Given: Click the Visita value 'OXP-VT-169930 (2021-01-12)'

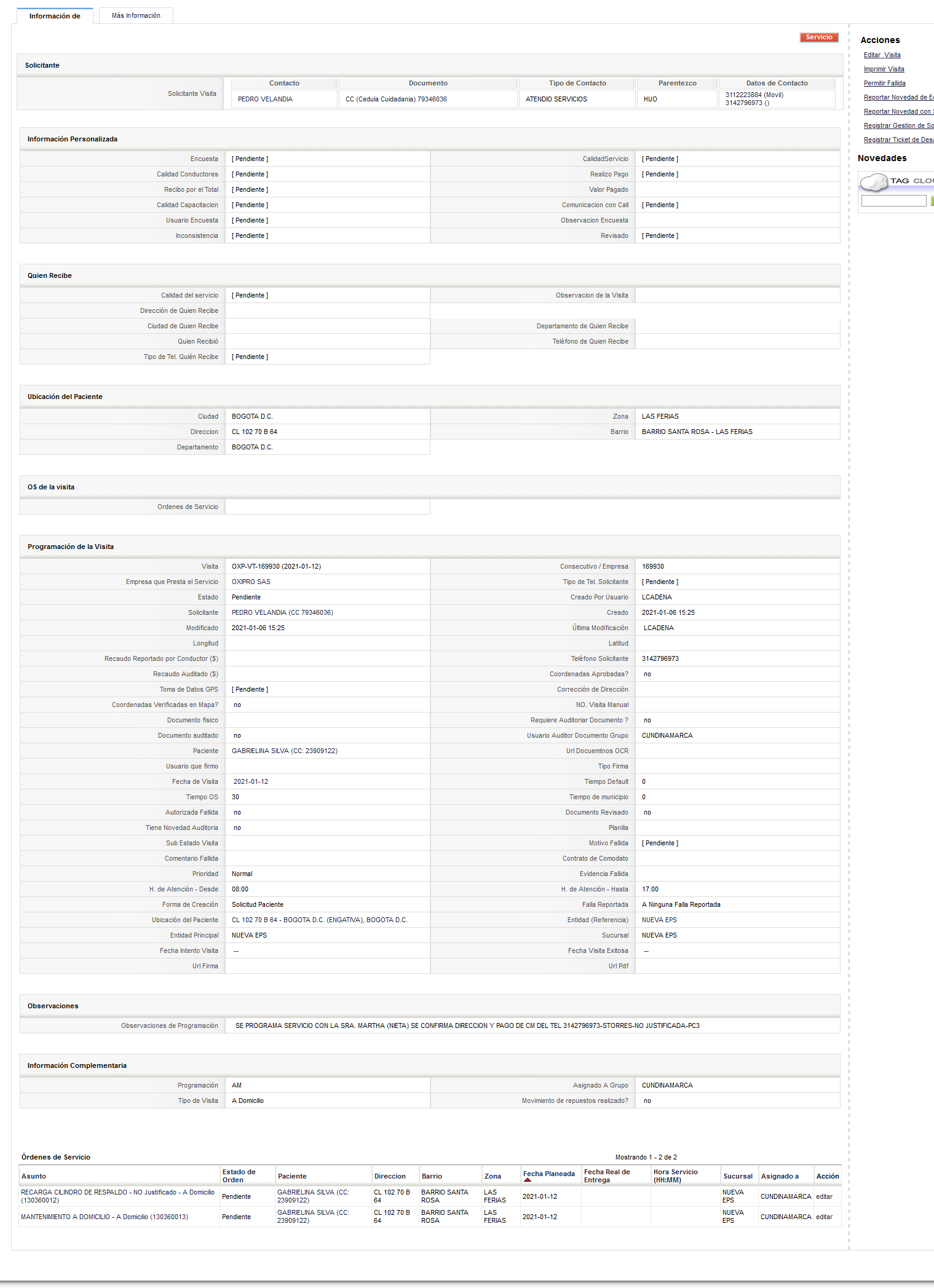Looking at the screenshot, I should (276, 566).
